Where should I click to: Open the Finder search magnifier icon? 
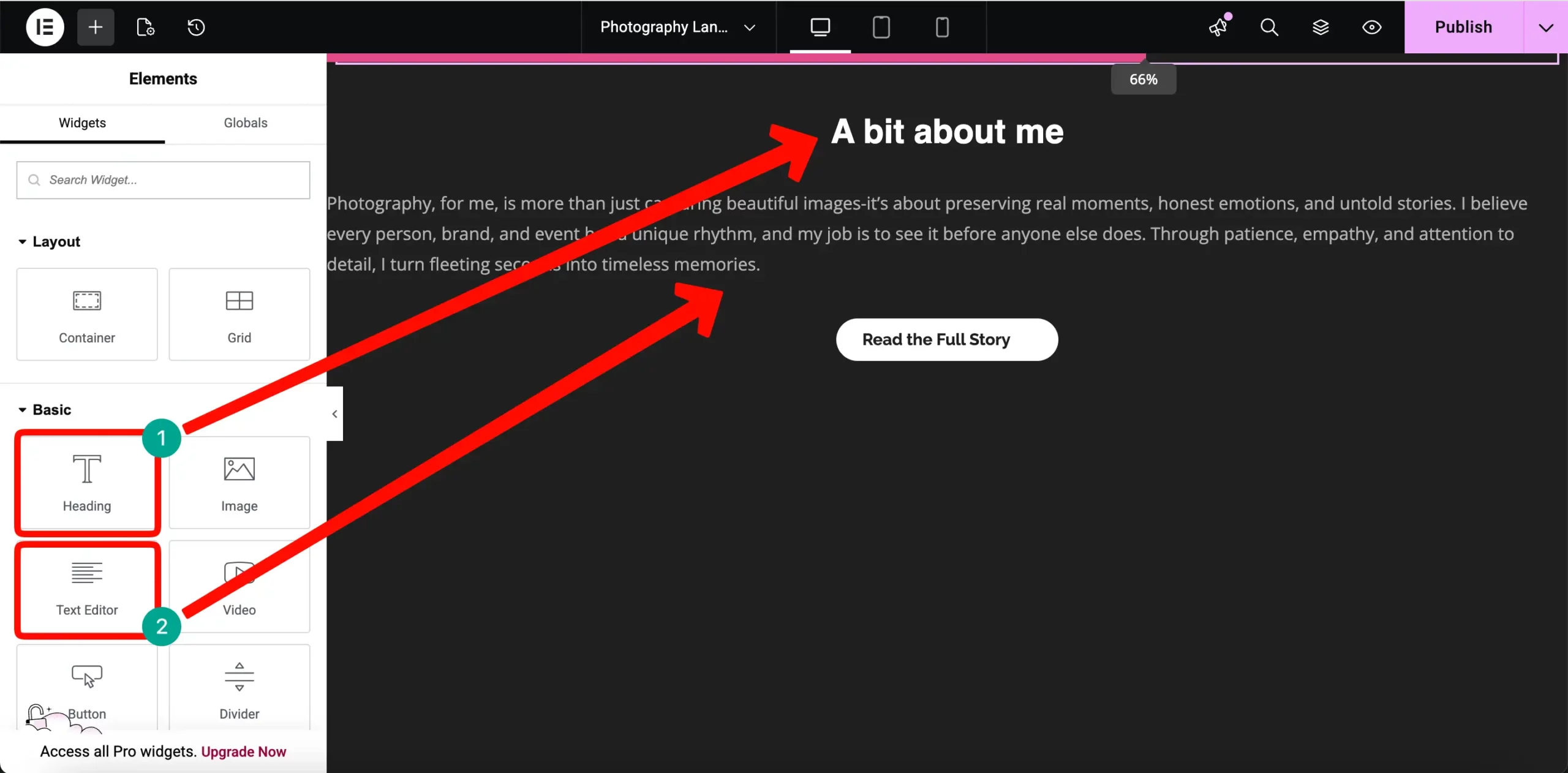click(1269, 27)
